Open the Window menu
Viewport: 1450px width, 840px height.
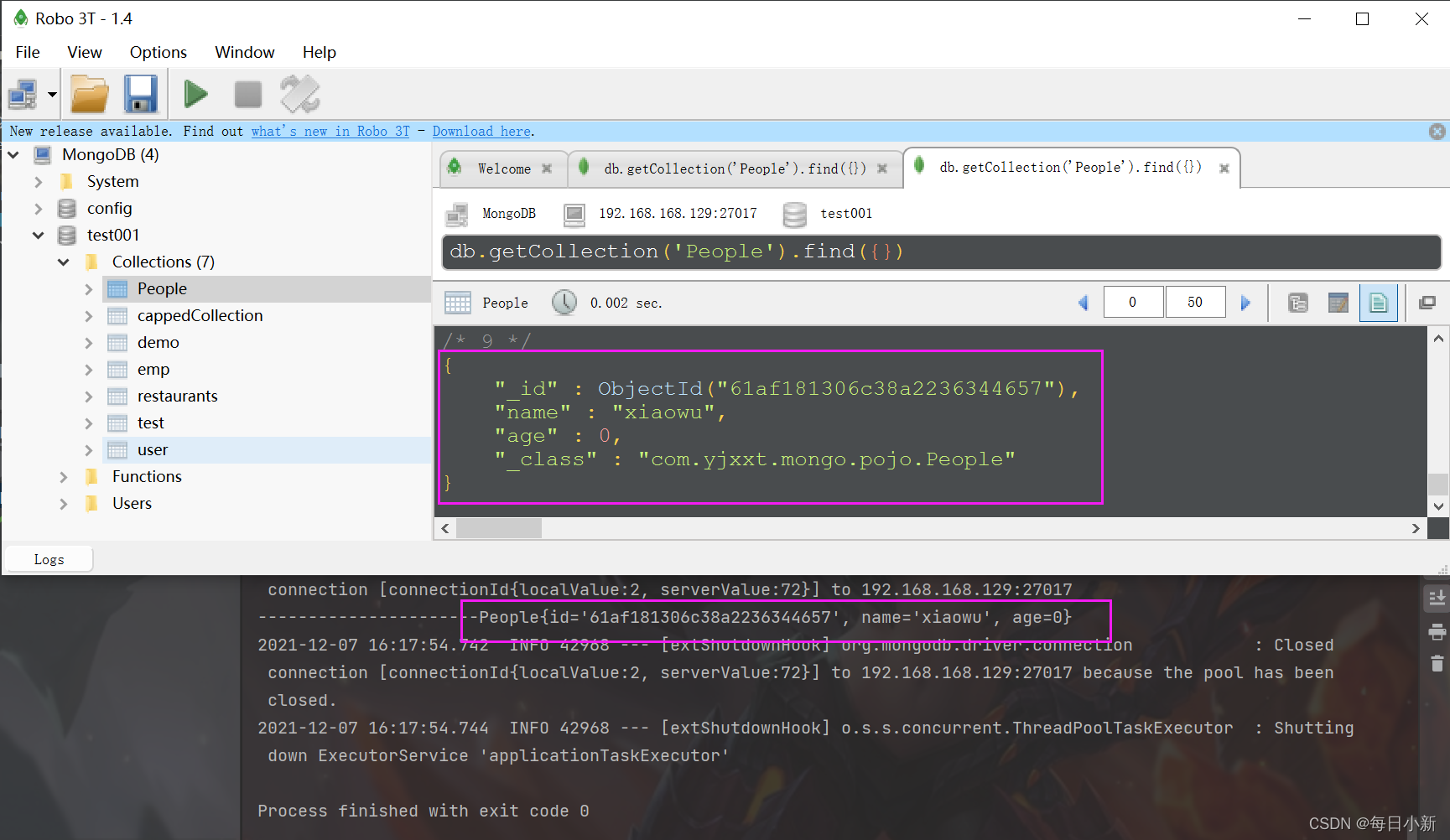click(245, 52)
